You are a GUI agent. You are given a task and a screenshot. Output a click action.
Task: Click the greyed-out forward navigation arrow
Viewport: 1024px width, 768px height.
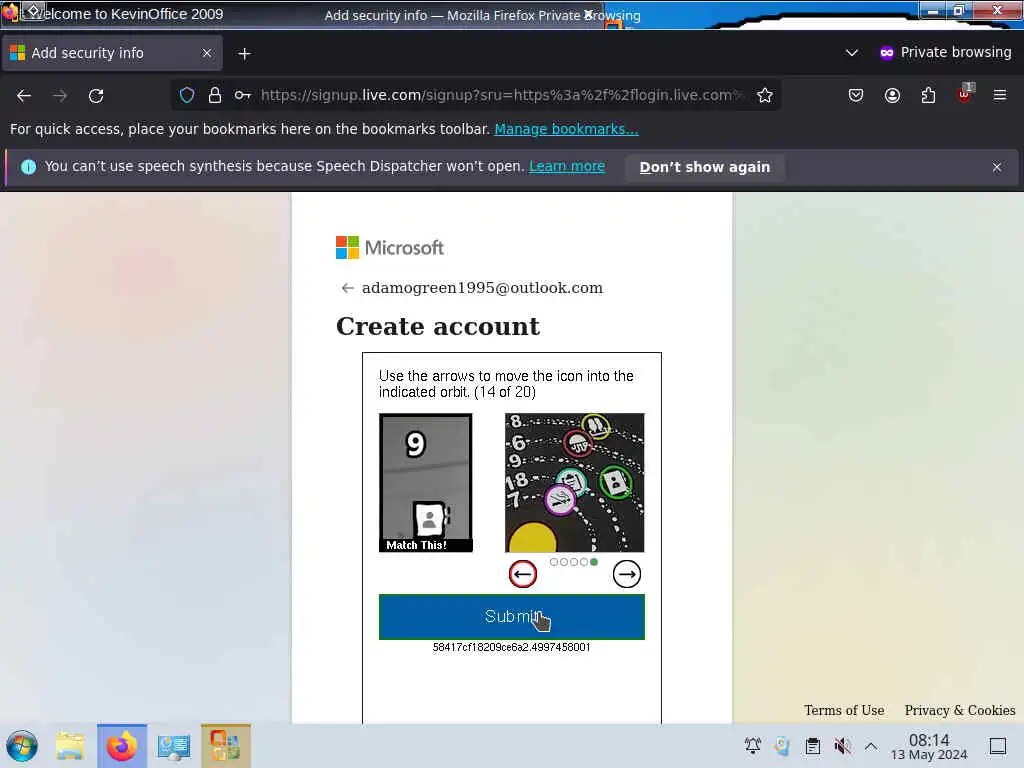click(x=60, y=95)
